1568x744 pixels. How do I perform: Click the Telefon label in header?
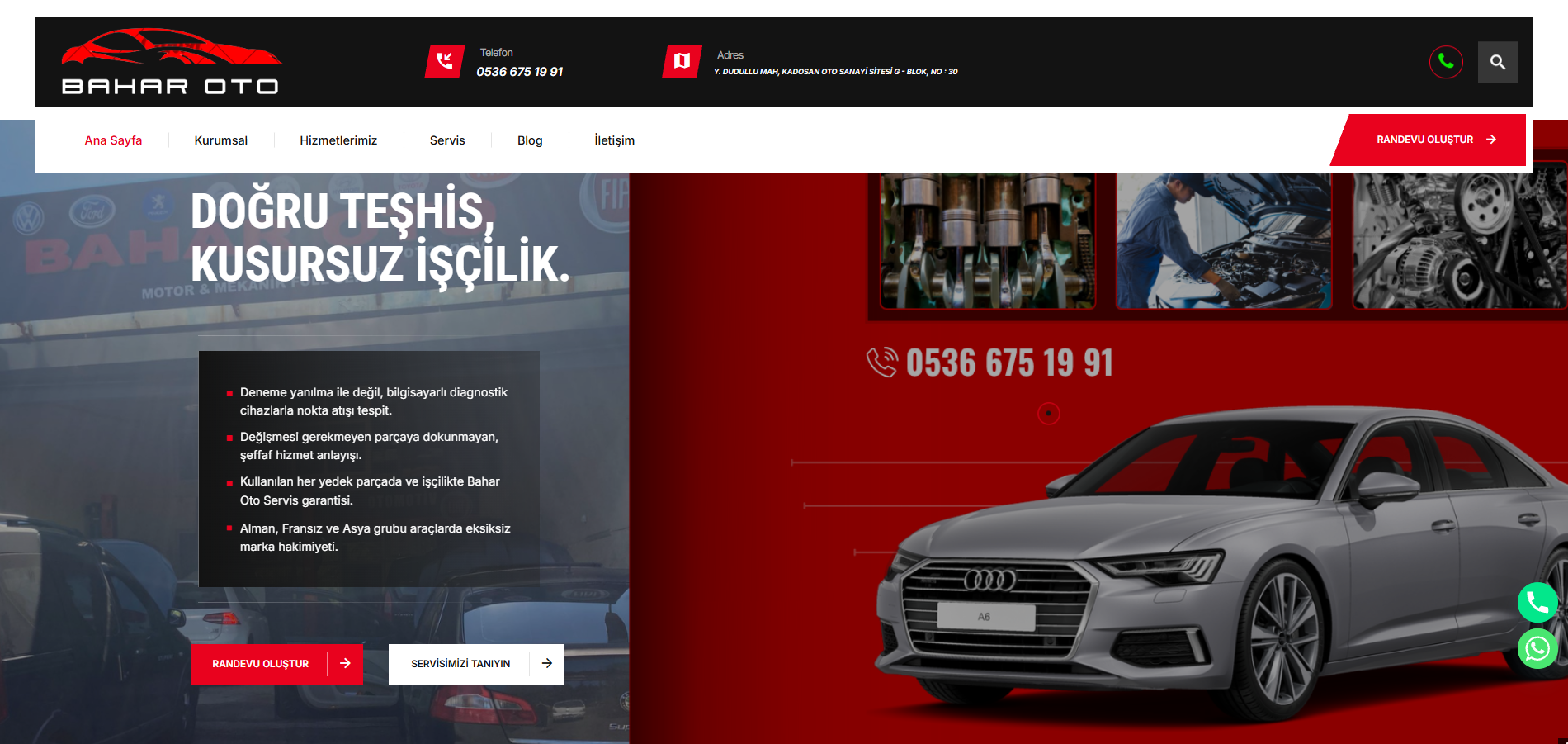[497, 53]
